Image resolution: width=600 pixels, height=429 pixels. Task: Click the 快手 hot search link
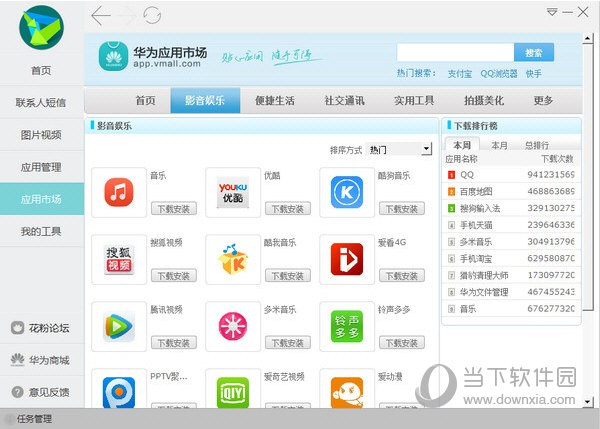(x=533, y=73)
